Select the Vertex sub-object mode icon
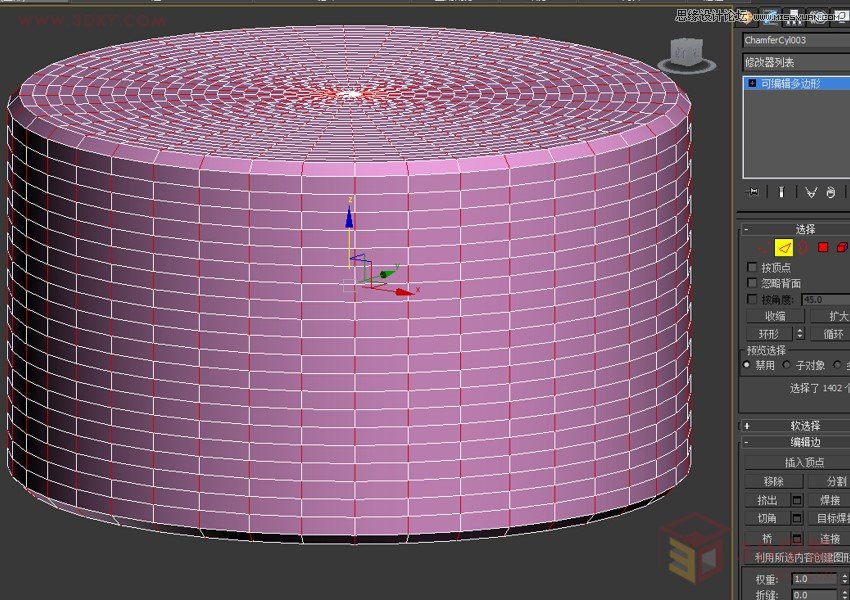Image resolution: width=850 pixels, height=600 pixels. [758, 247]
